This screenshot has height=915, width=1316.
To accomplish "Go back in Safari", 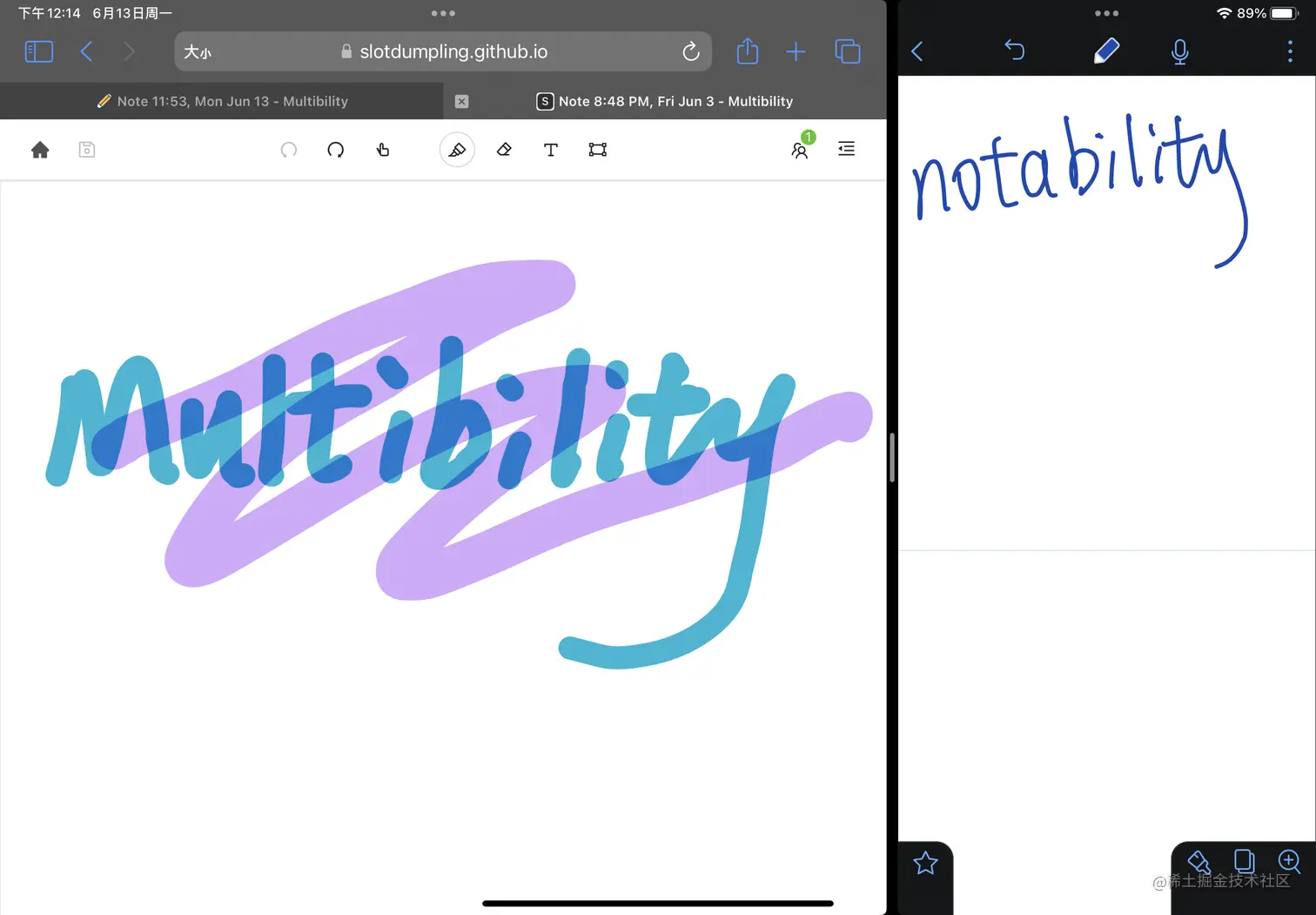I will (86, 52).
